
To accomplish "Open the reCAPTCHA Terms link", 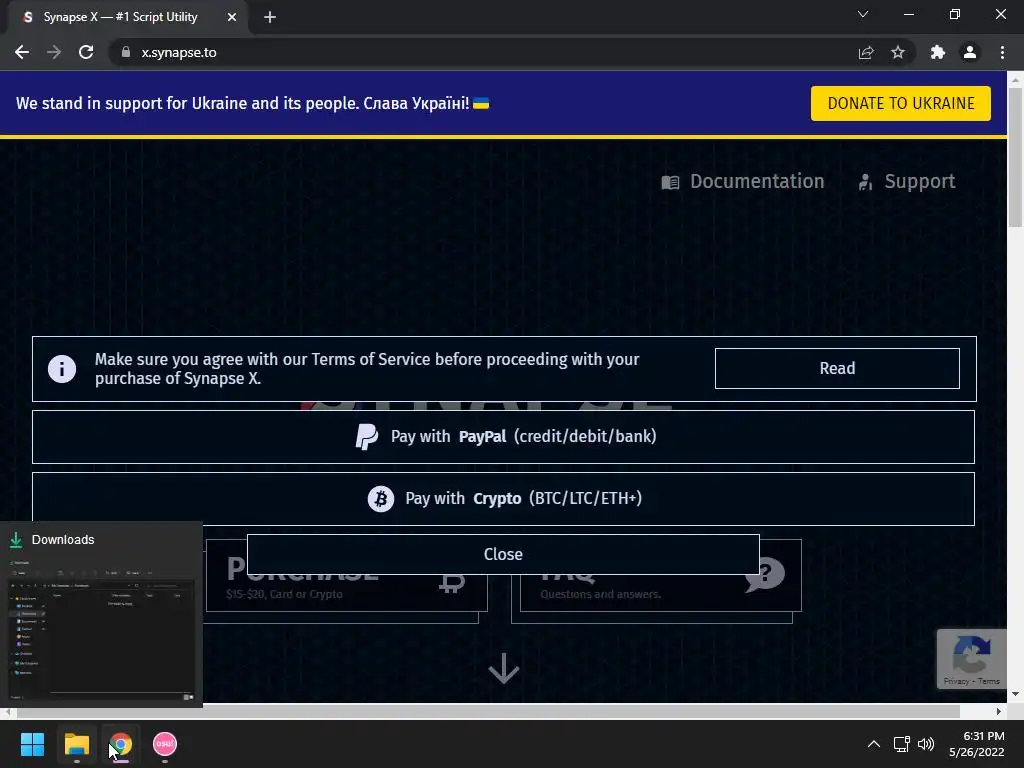I will [989, 681].
